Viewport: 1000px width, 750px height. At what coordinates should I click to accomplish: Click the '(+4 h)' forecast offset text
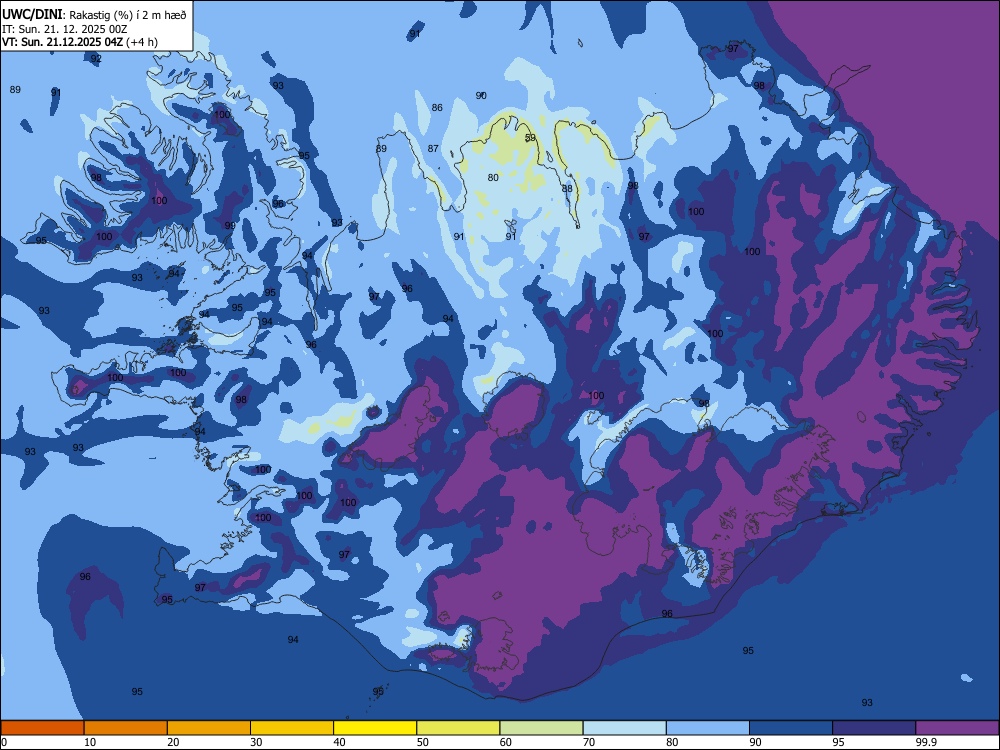[142, 42]
